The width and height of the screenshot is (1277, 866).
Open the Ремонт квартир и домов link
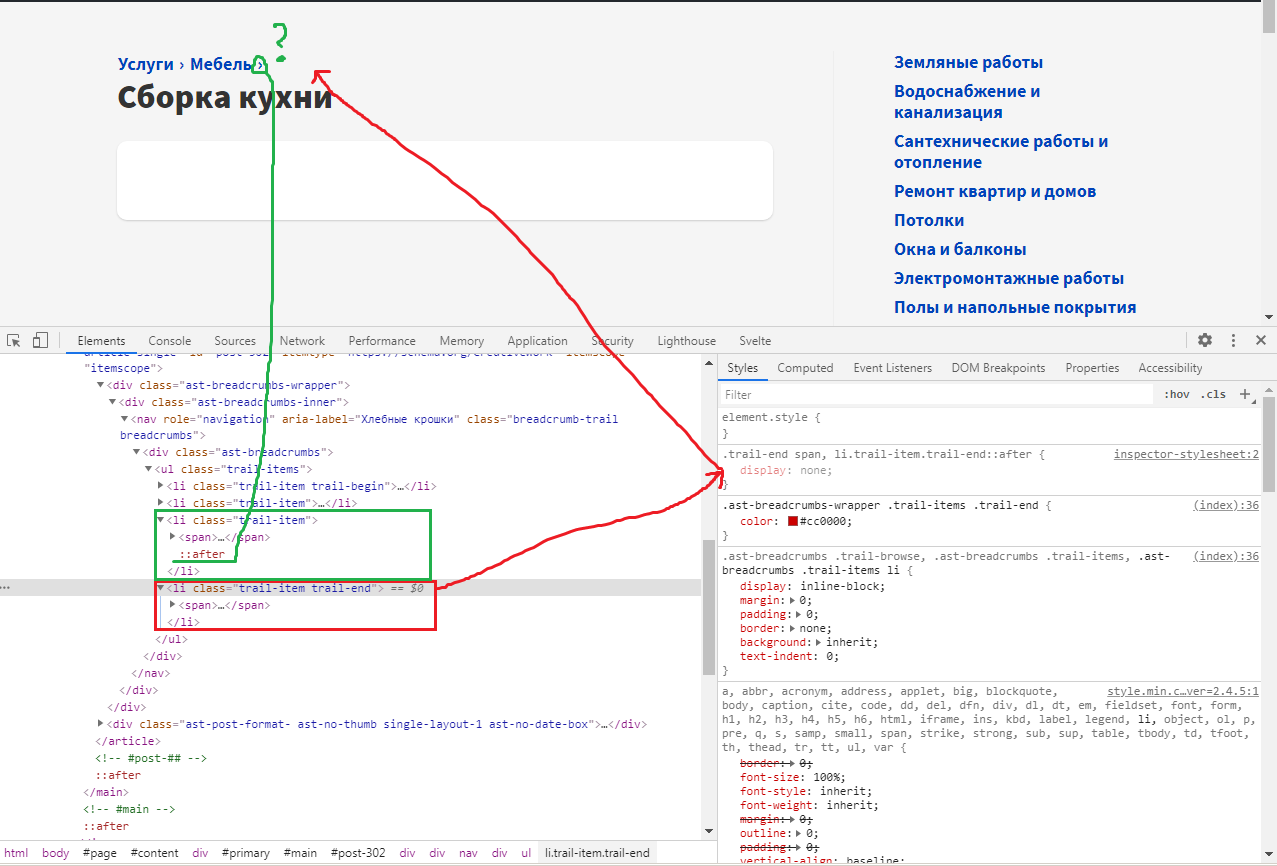coord(995,191)
